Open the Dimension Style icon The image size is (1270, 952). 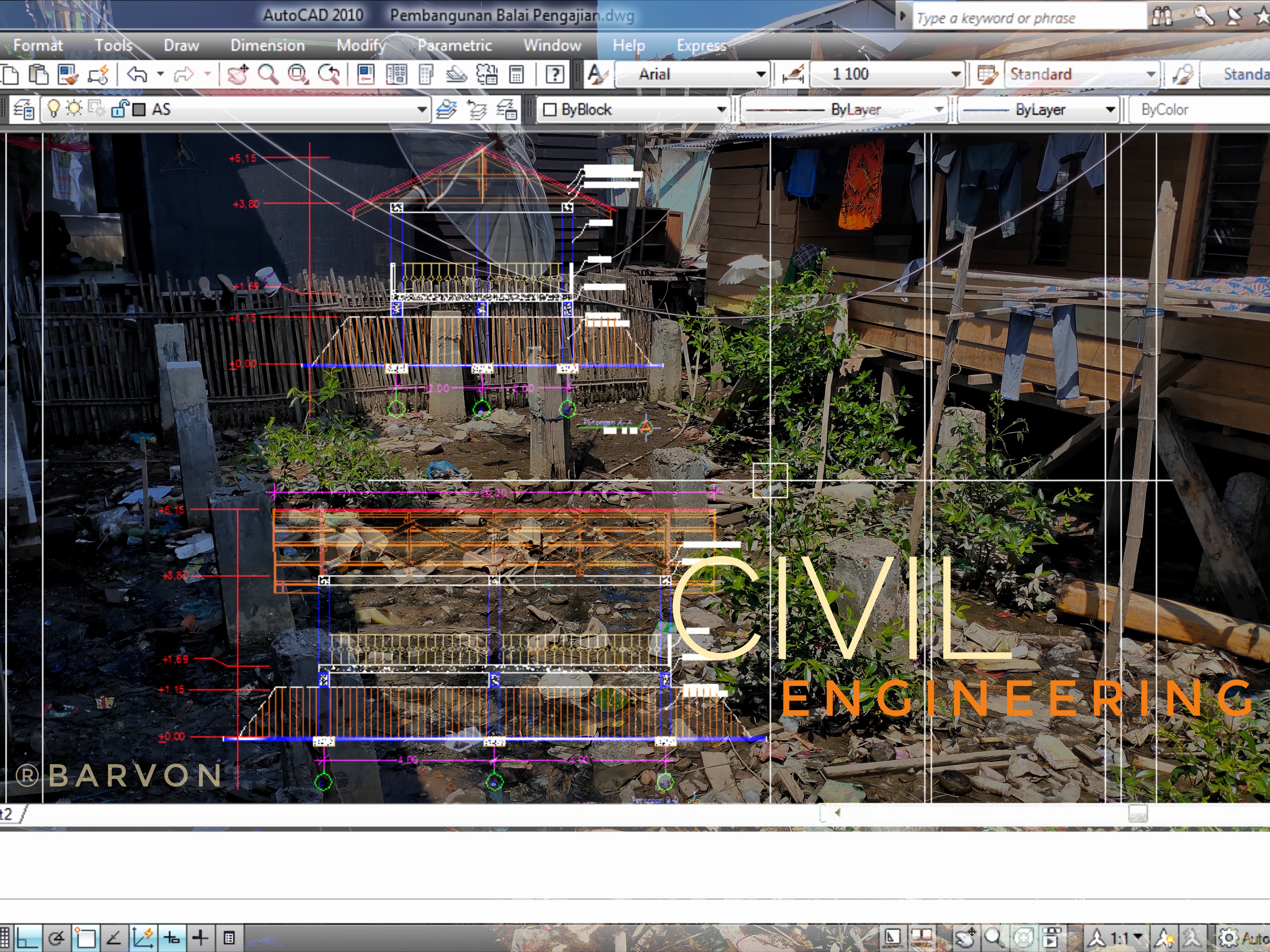coord(793,75)
